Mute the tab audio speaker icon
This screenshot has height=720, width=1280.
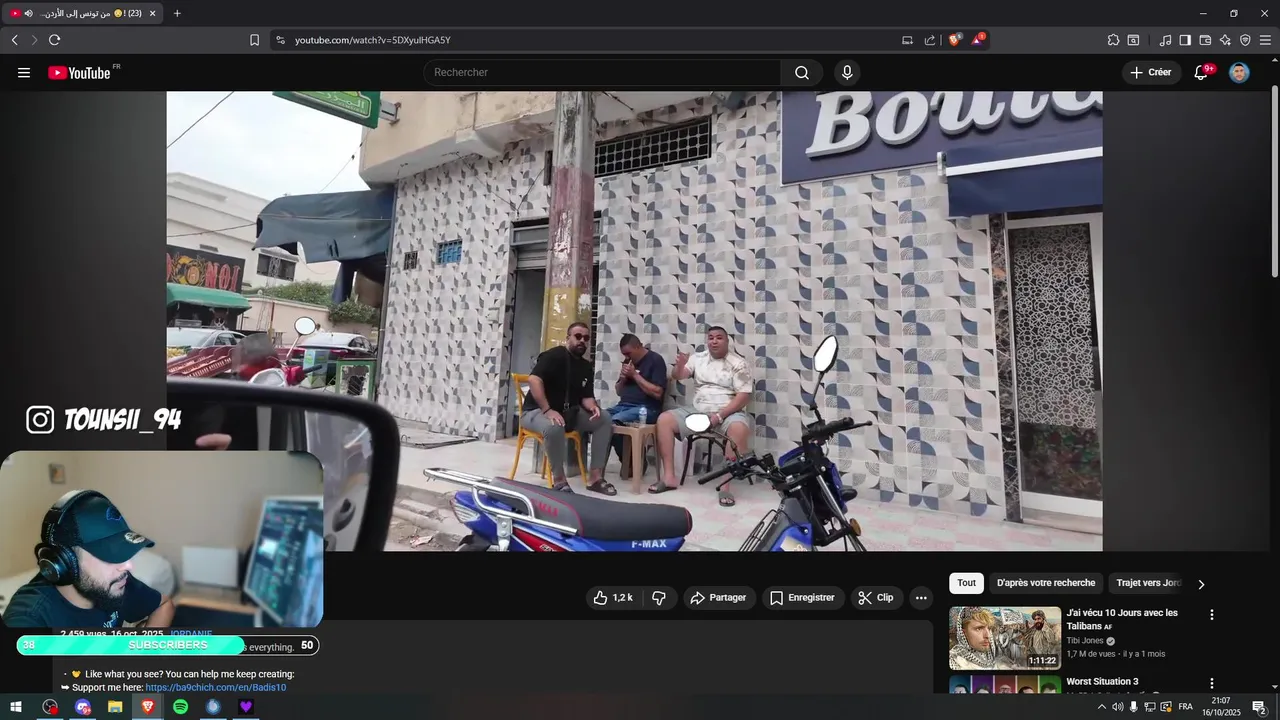coord(28,13)
